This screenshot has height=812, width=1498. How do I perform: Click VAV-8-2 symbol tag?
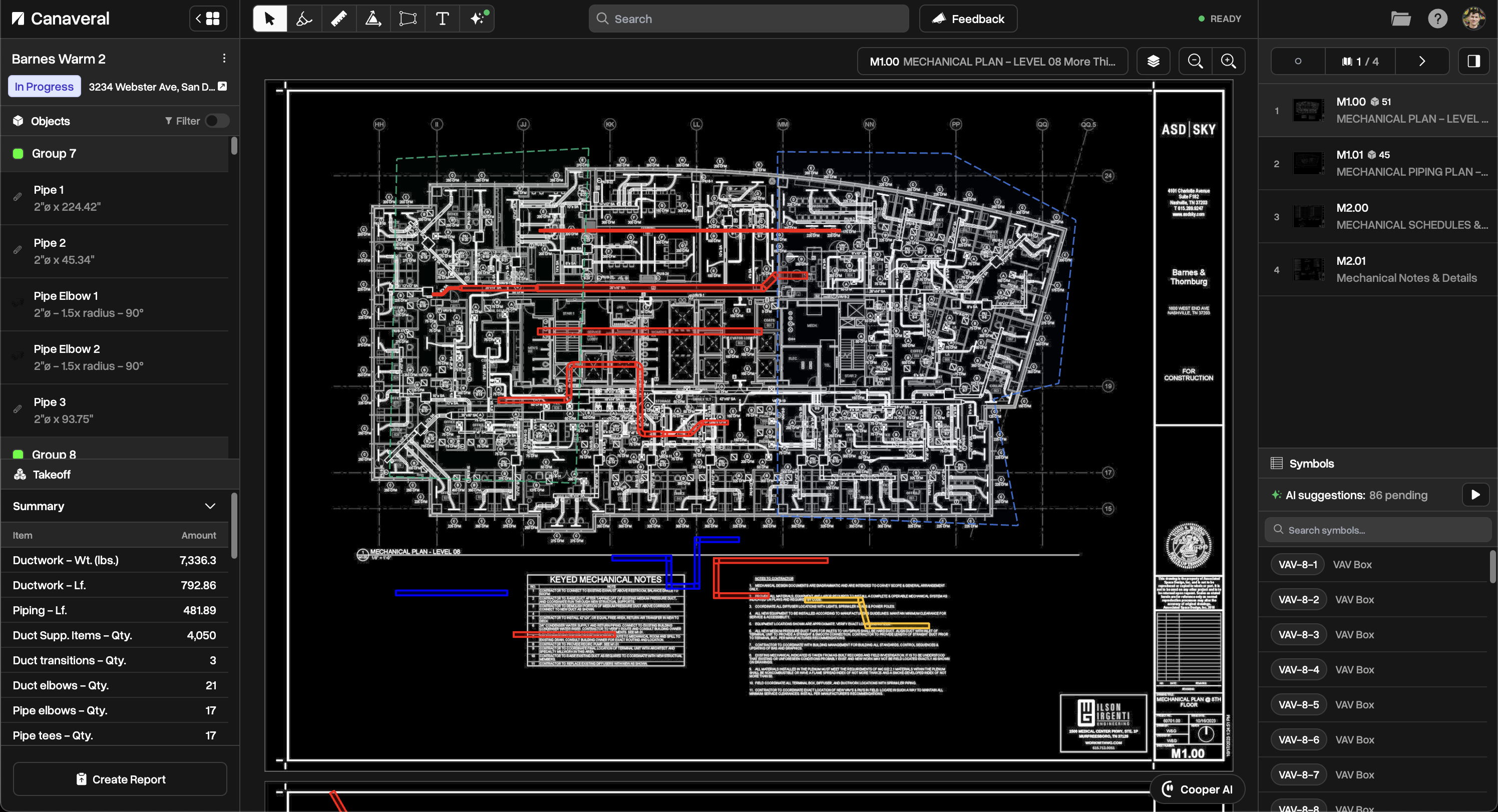coord(1299,600)
